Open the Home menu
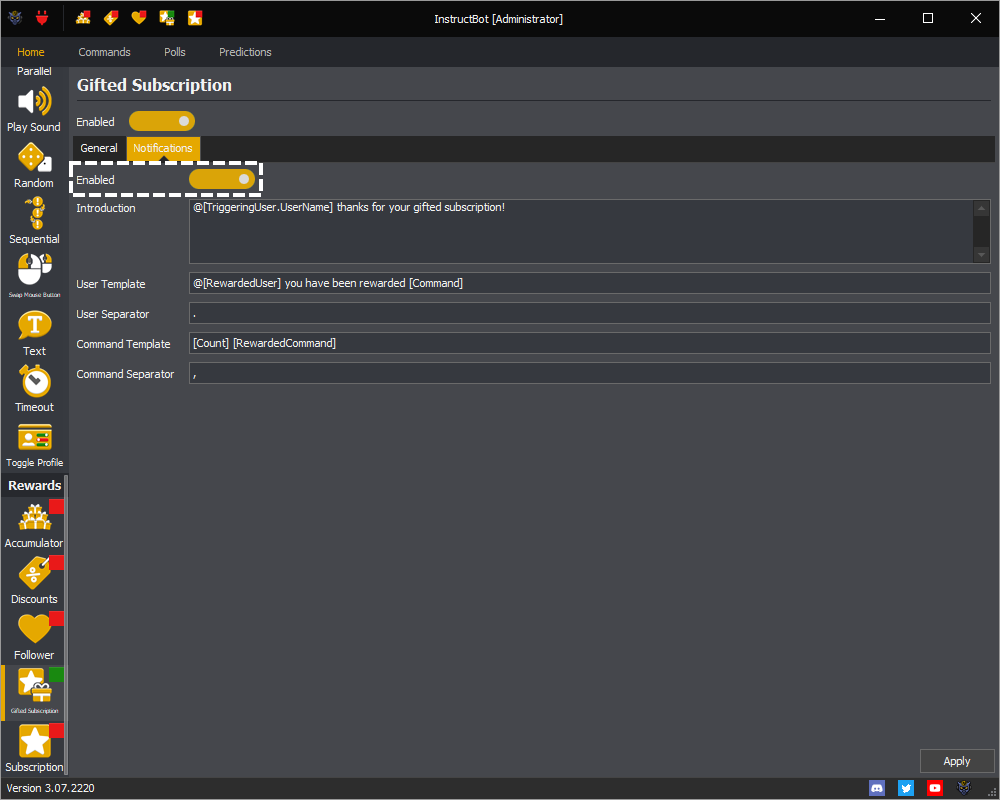Image resolution: width=1000 pixels, height=800 pixels. click(x=31, y=52)
